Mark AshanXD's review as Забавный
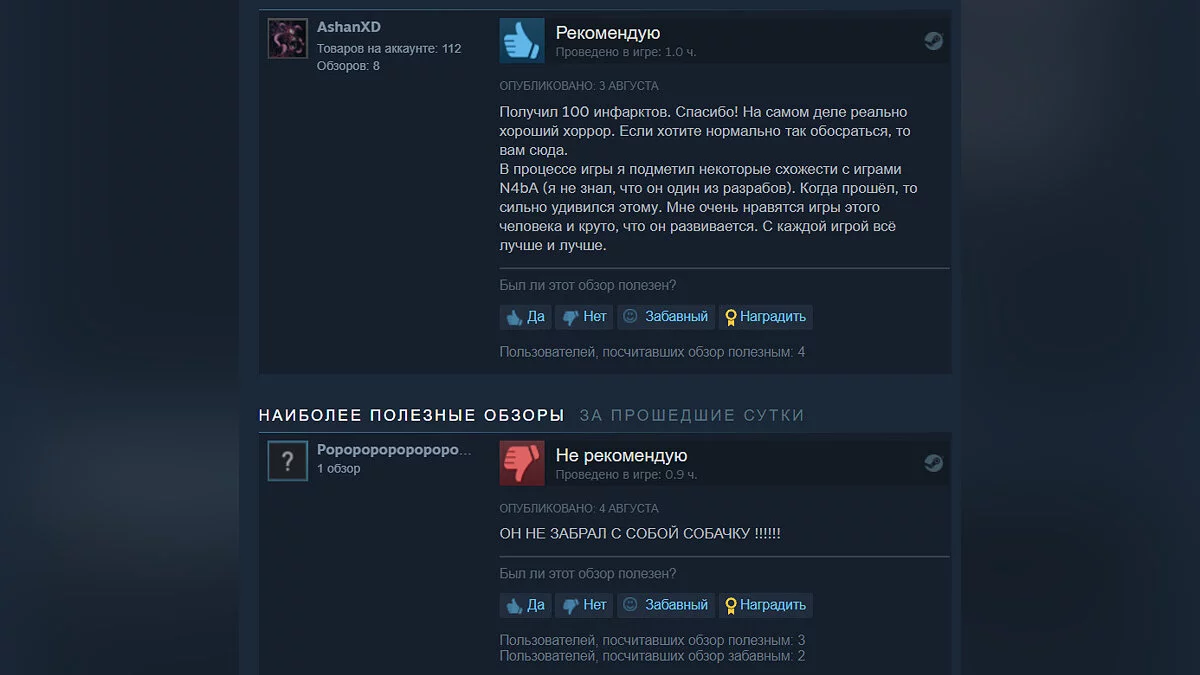 point(665,317)
